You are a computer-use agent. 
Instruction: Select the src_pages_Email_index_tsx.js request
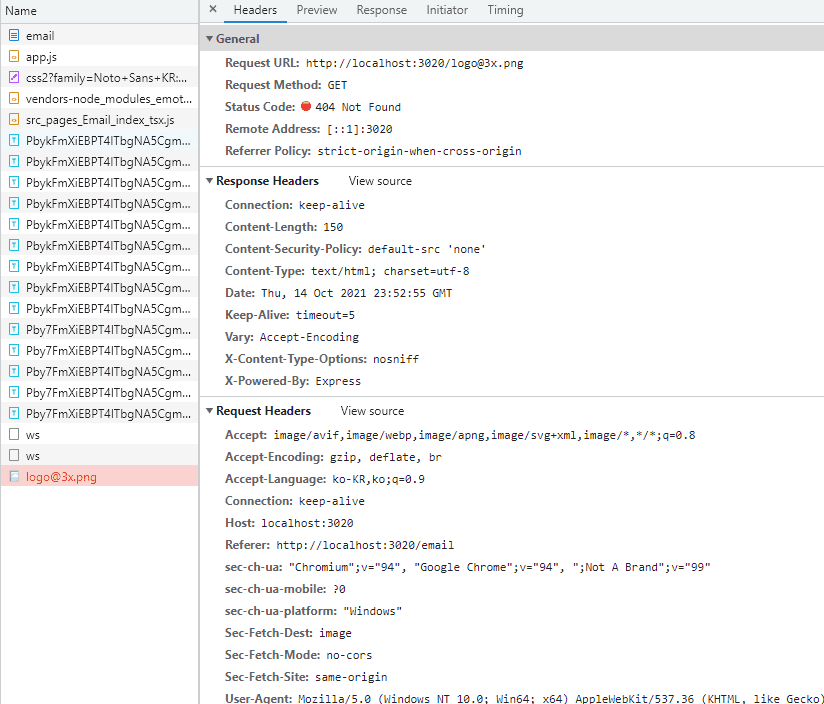click(99, 119)
